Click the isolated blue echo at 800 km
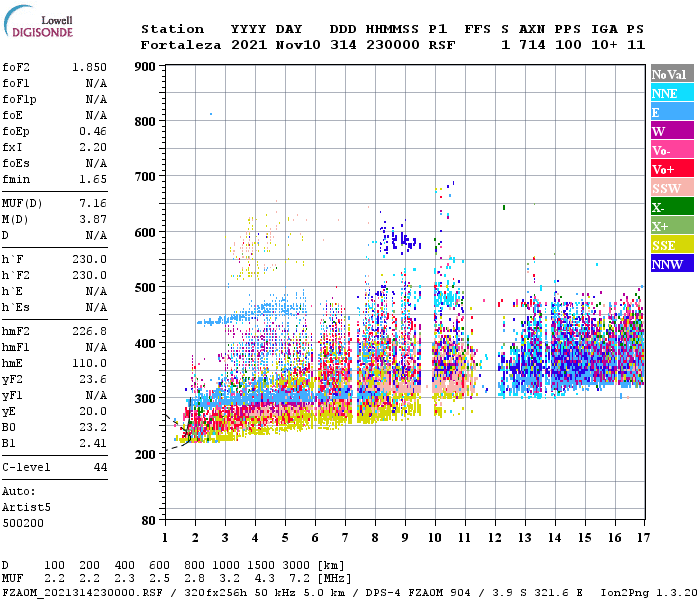 point(211,114)
